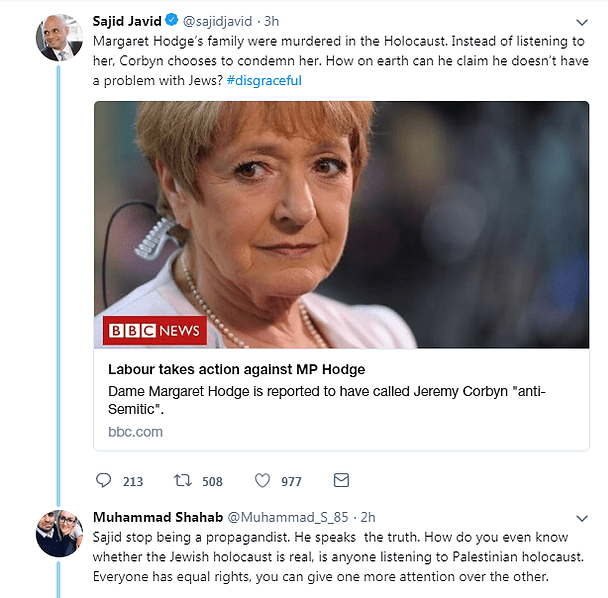Send tweet via direct message envelope
This screenshot has height=598, width=608.
pyautogui.click(x=341, y=480)
